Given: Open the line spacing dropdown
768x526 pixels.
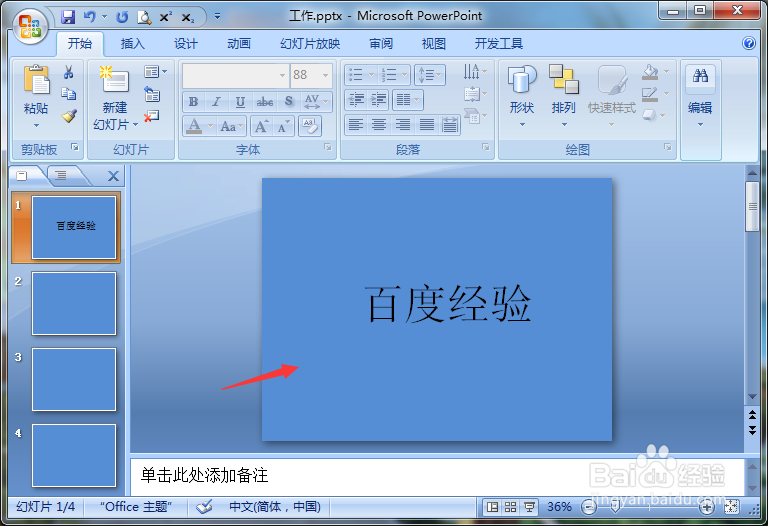Looking at the screenshot, I should click(430, 75).
